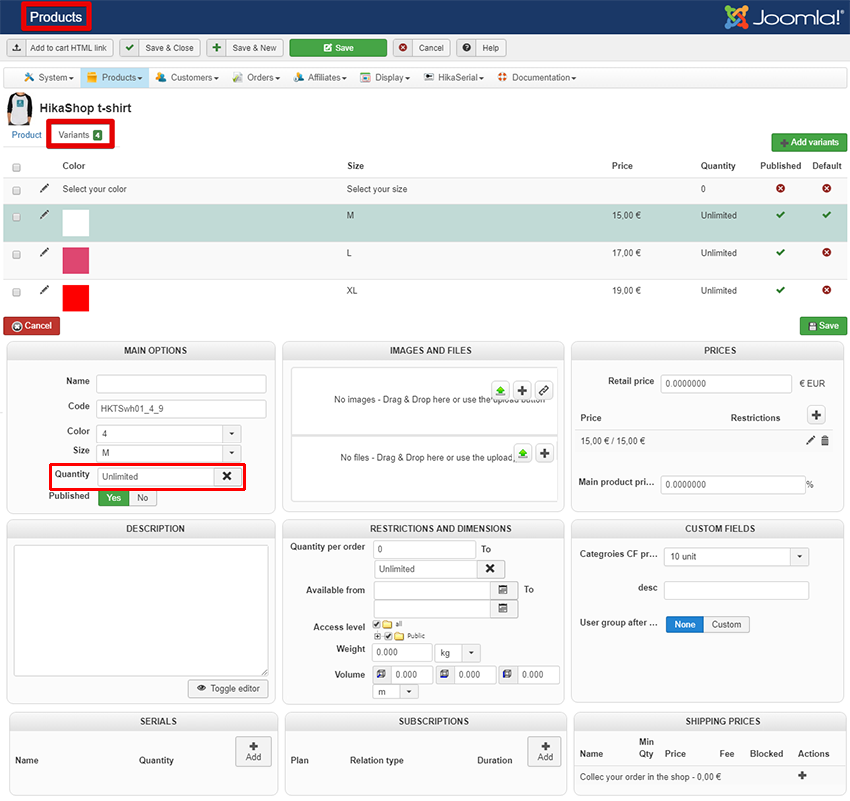This screenshot has width=850, height=801.
Task: Click the upload file green arrow icon
Action: pyautogui.click(x=523, y=453)
